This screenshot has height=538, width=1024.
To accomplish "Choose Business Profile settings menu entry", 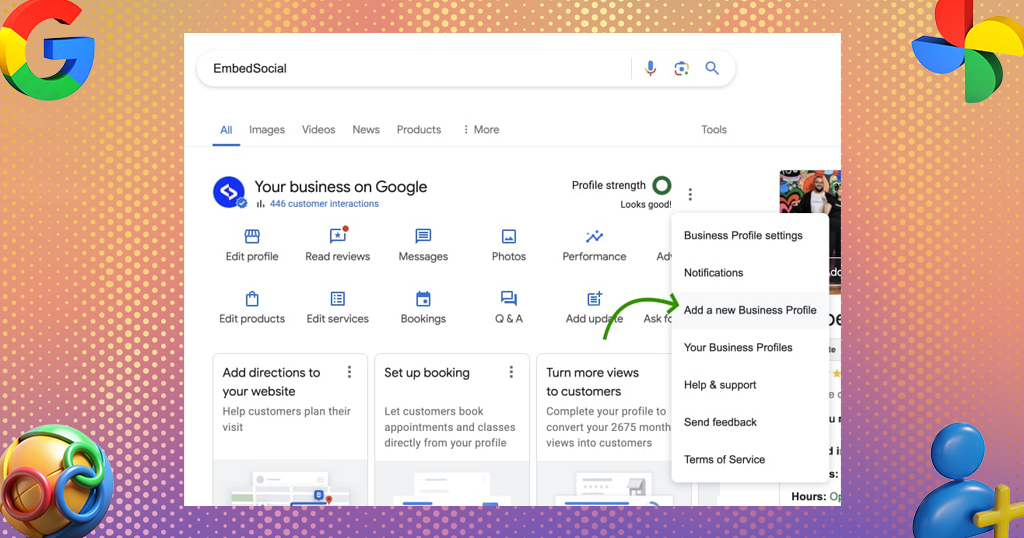I will pos(750,235).
